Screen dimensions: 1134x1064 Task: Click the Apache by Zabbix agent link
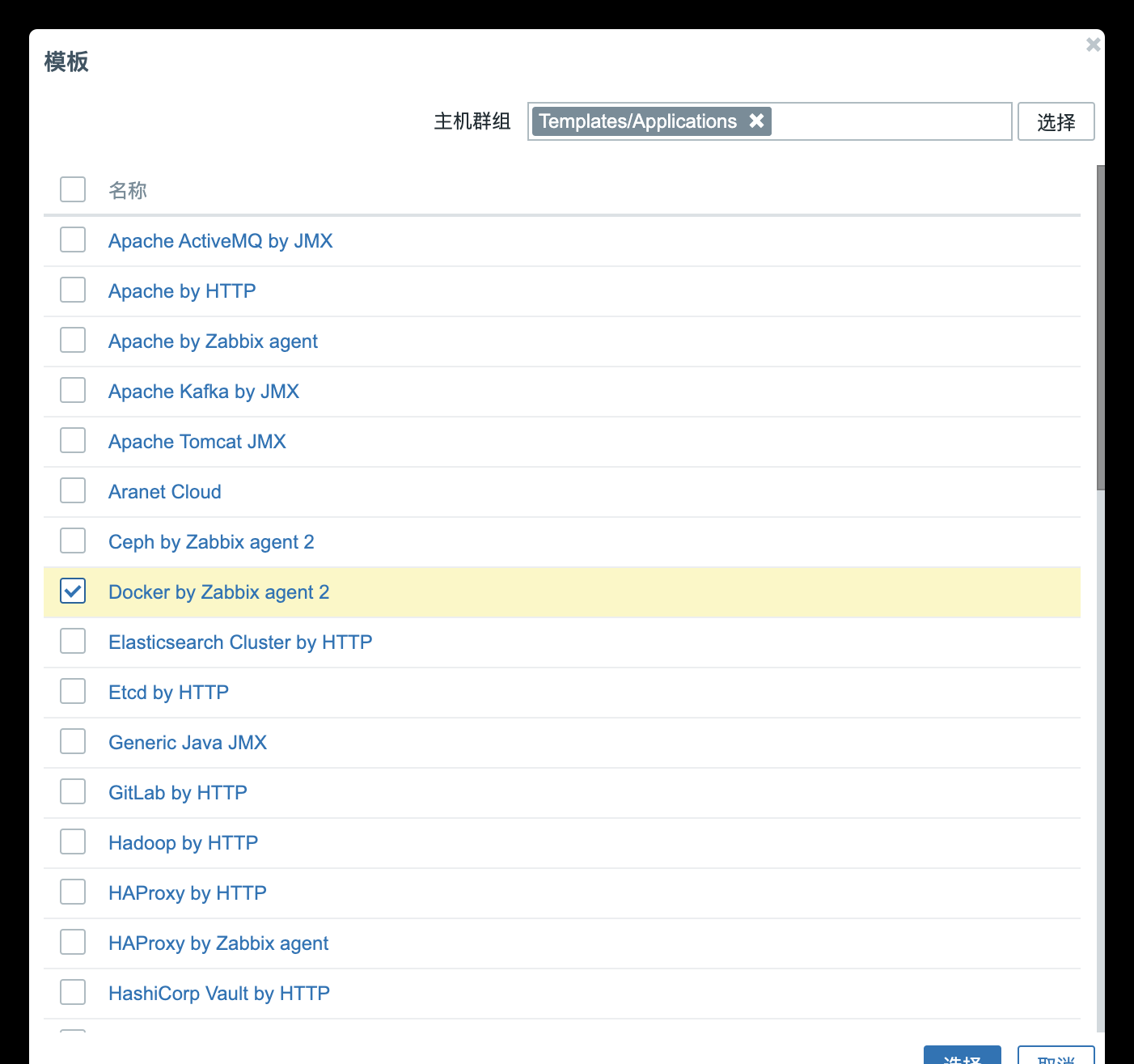tap(213, 341)
